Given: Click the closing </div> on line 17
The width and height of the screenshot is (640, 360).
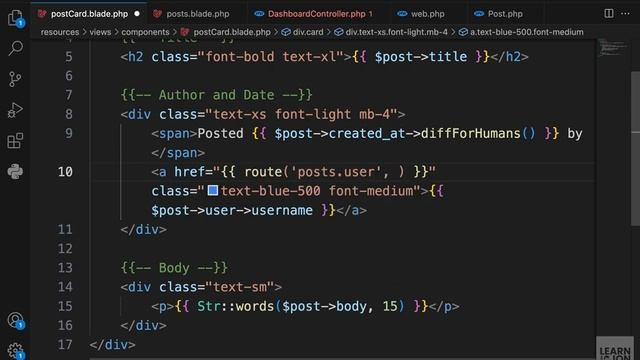Looking at the screenshot, I should 112,344.
